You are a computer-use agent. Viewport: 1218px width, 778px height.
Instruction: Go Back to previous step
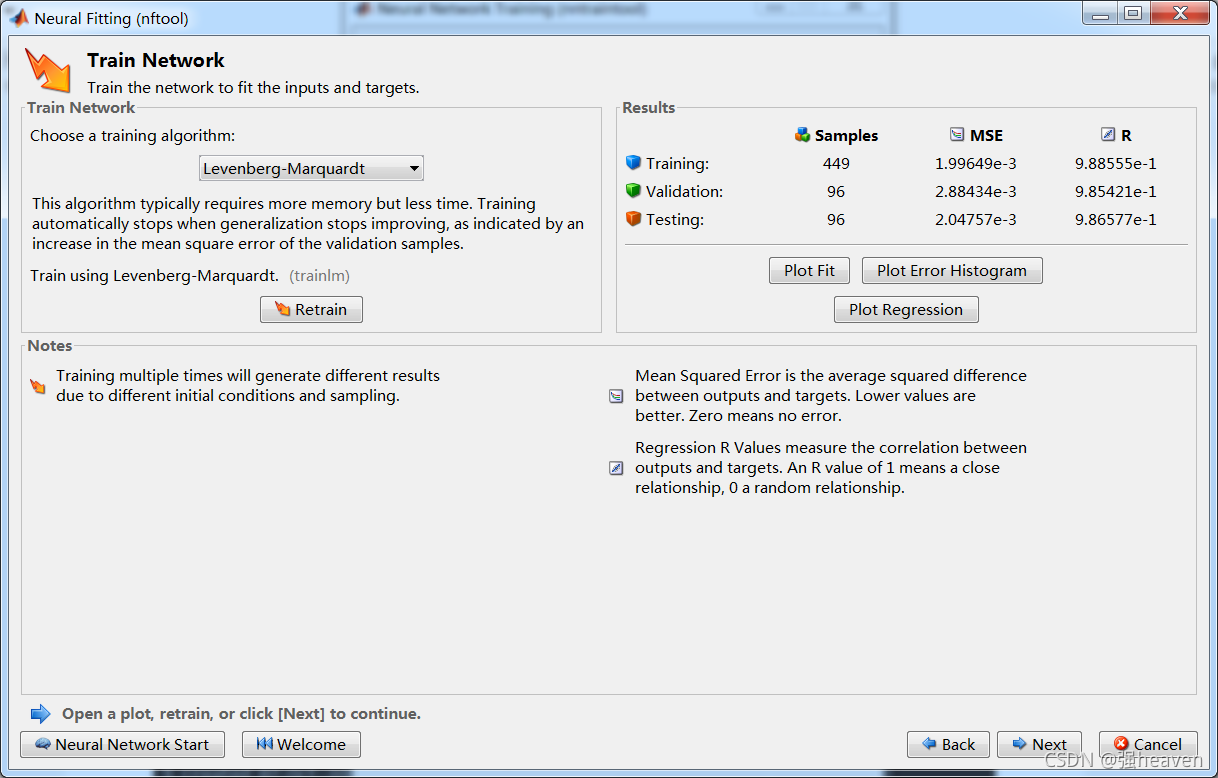(x=948, y=744)
